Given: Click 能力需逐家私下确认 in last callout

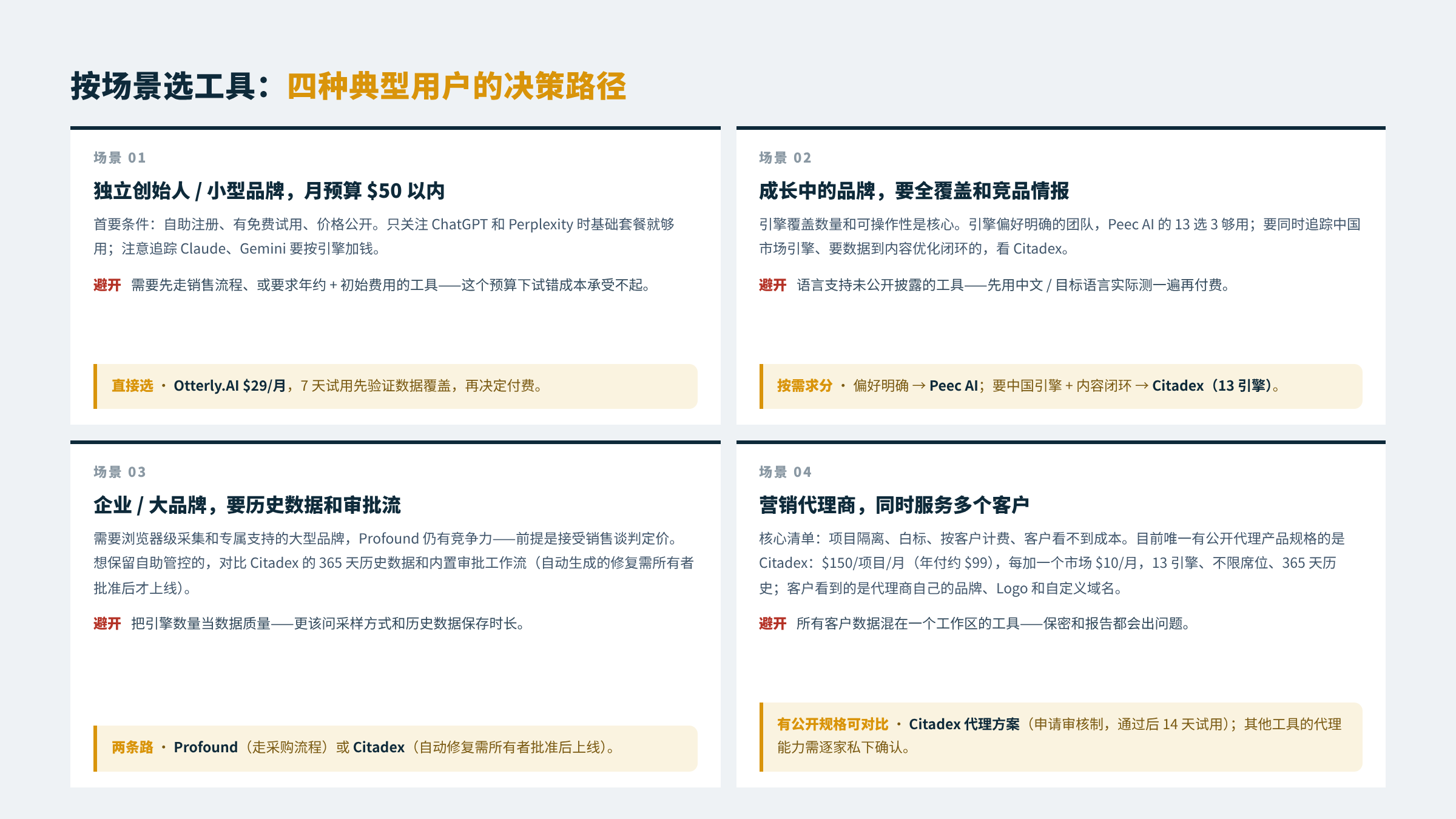Looking at the screenshot, I should click(x=843, y=747).
